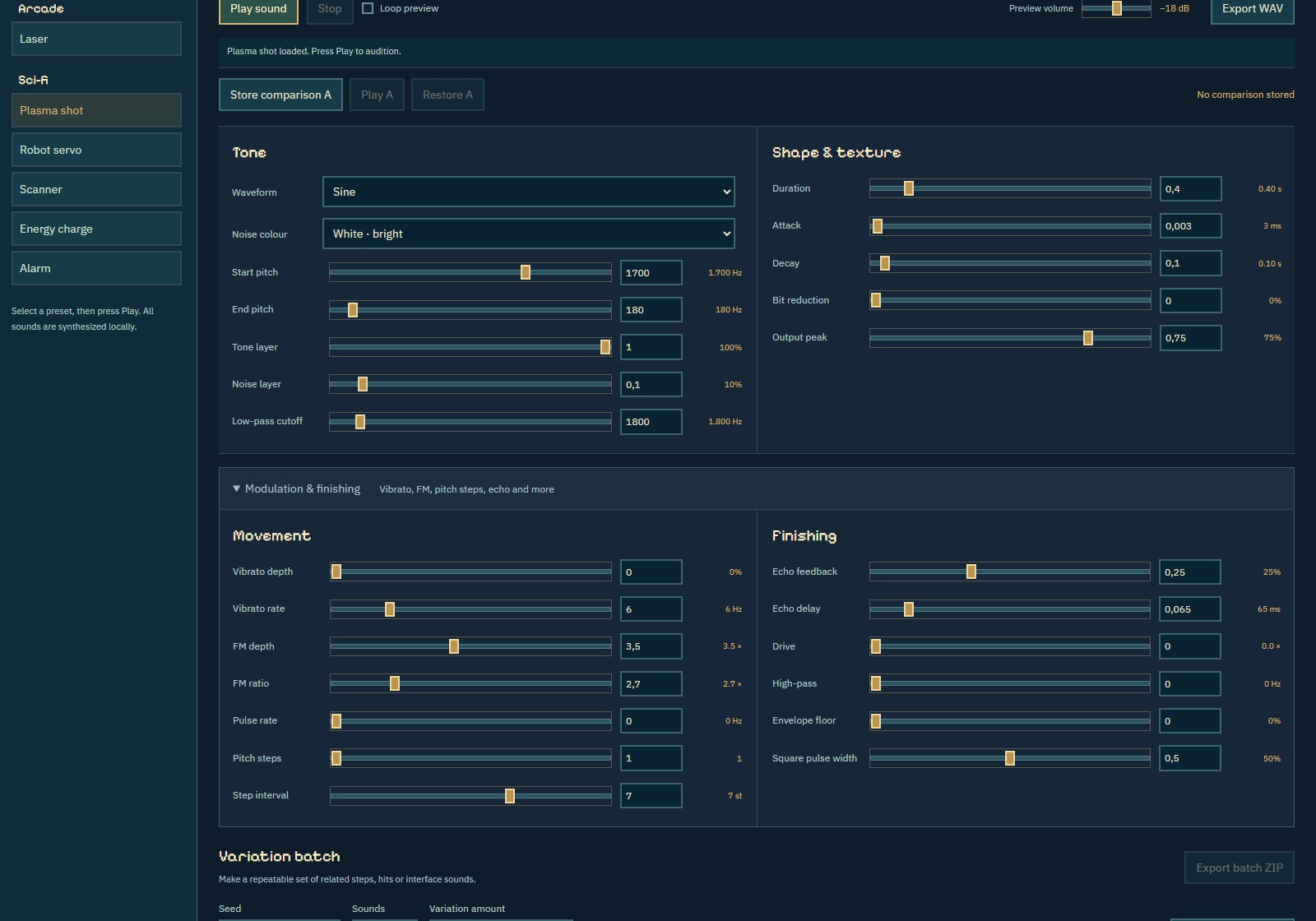The height and width of the screenshot is (921, 1316).
Task: Focus the Low-pass cutoff value field
Action: coord(651,422)
